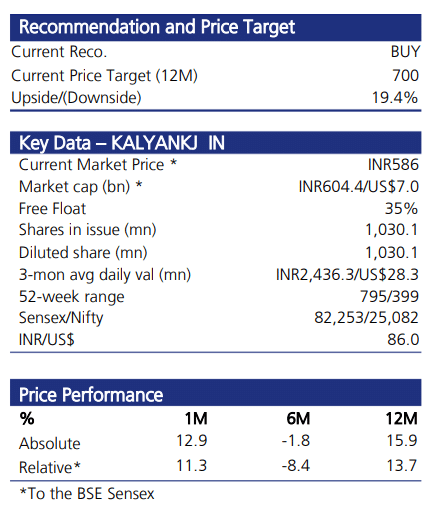The image size is (428, 512).
Task: Click the Relative 6M value -8.4
Action: pyautogui.click(x=296, y=466)
